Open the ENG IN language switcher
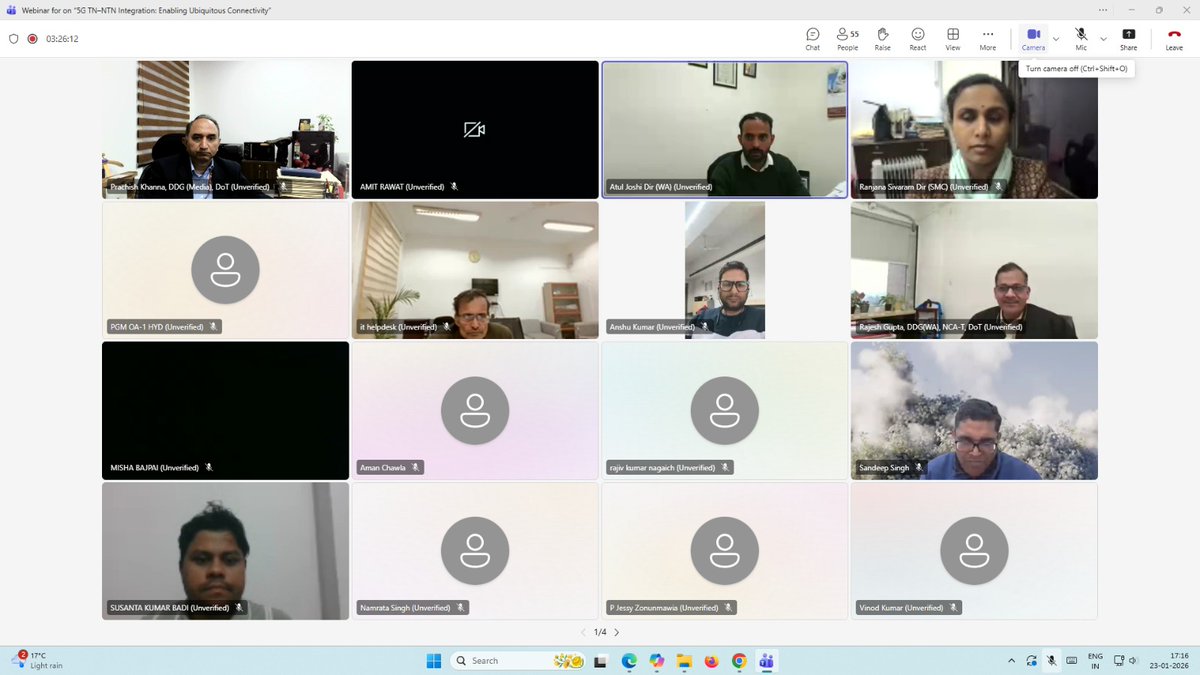Viewport: 1200px width, 675px height. tap(1095, 661)
